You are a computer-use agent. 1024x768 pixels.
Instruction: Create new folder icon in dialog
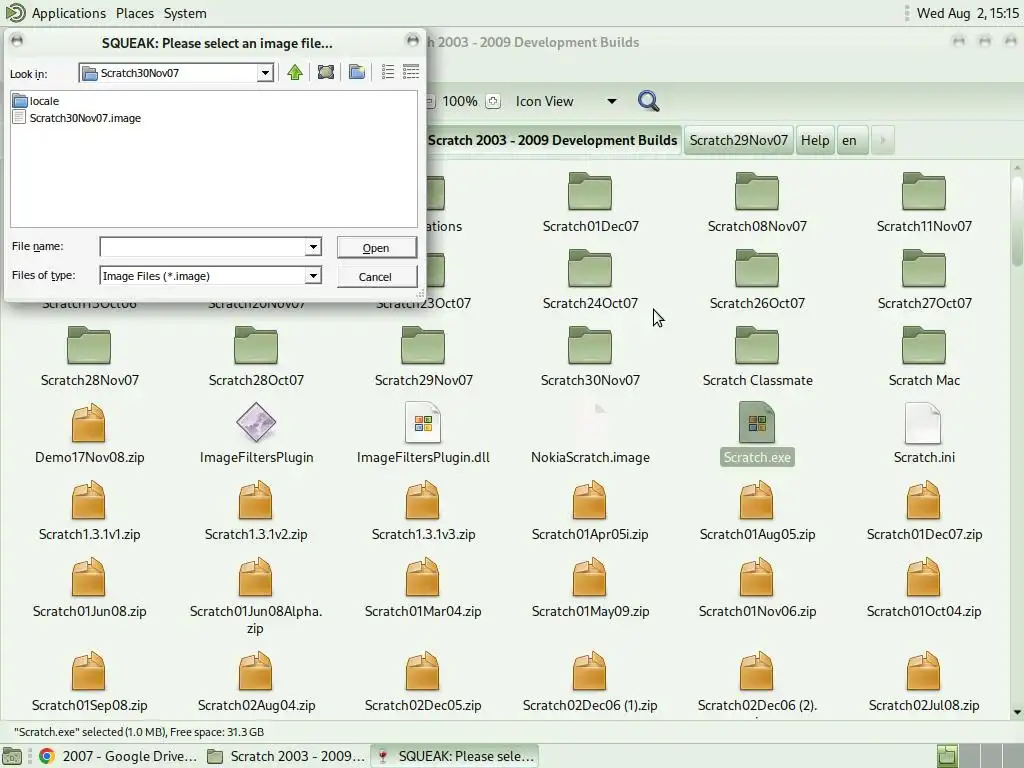357,72
